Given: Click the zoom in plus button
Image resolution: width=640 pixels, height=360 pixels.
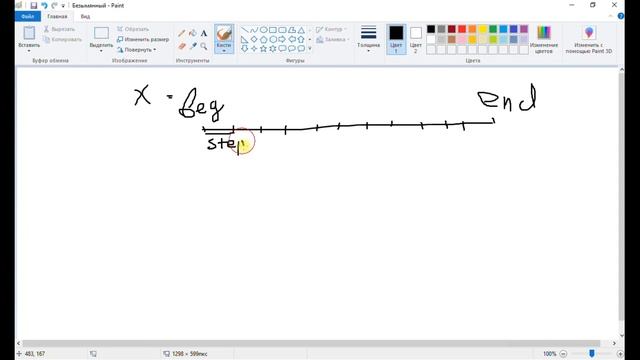Looking at the screenshot, I should [x=620, y=354].
